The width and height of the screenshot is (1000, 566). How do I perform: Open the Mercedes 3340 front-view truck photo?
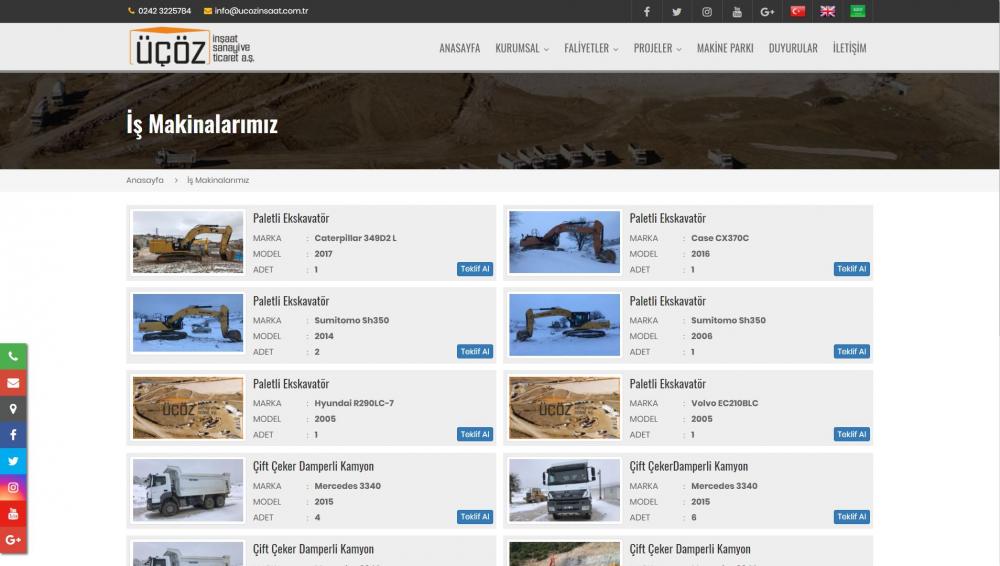click(564, 490)
